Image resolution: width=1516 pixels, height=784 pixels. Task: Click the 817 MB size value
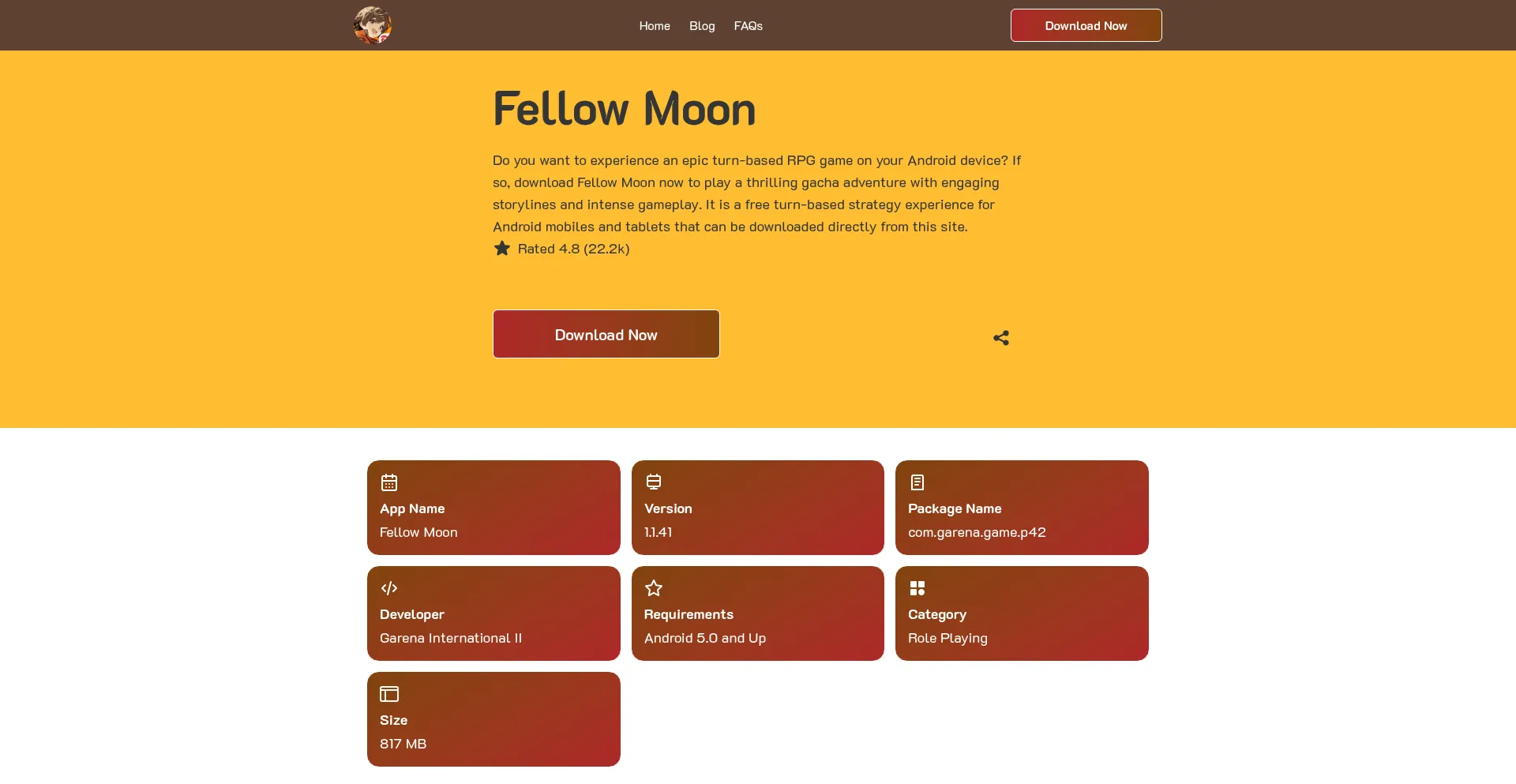tap(403, 744)
